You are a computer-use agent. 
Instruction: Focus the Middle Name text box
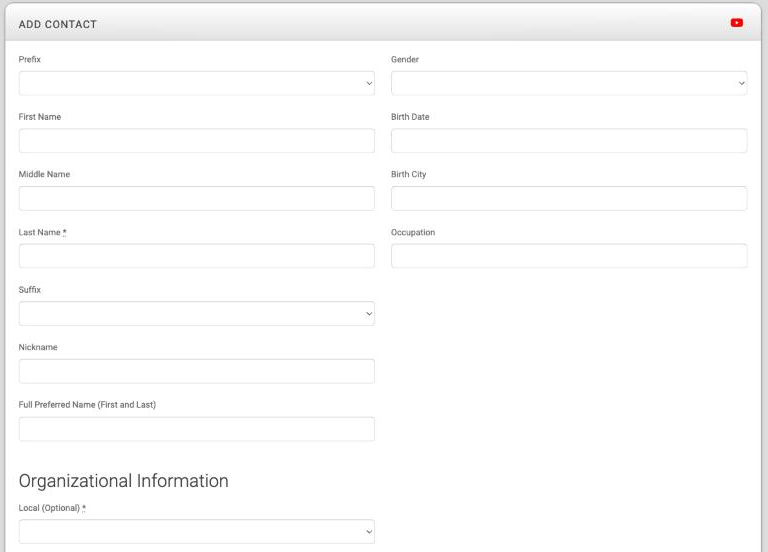pyautogui.click(x=196, y=198)
